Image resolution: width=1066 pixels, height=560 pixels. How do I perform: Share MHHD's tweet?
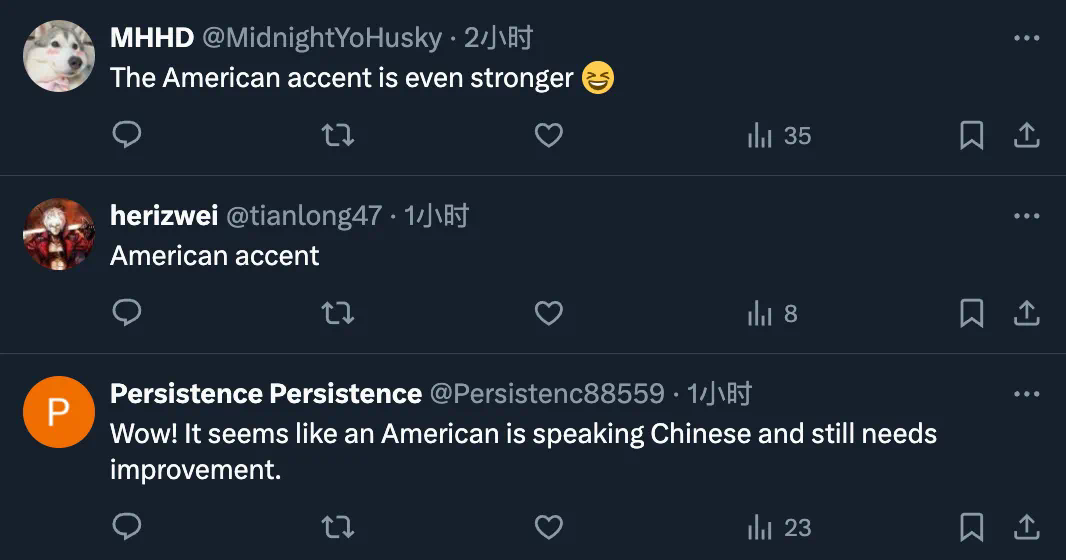(x=1027, y=135)
